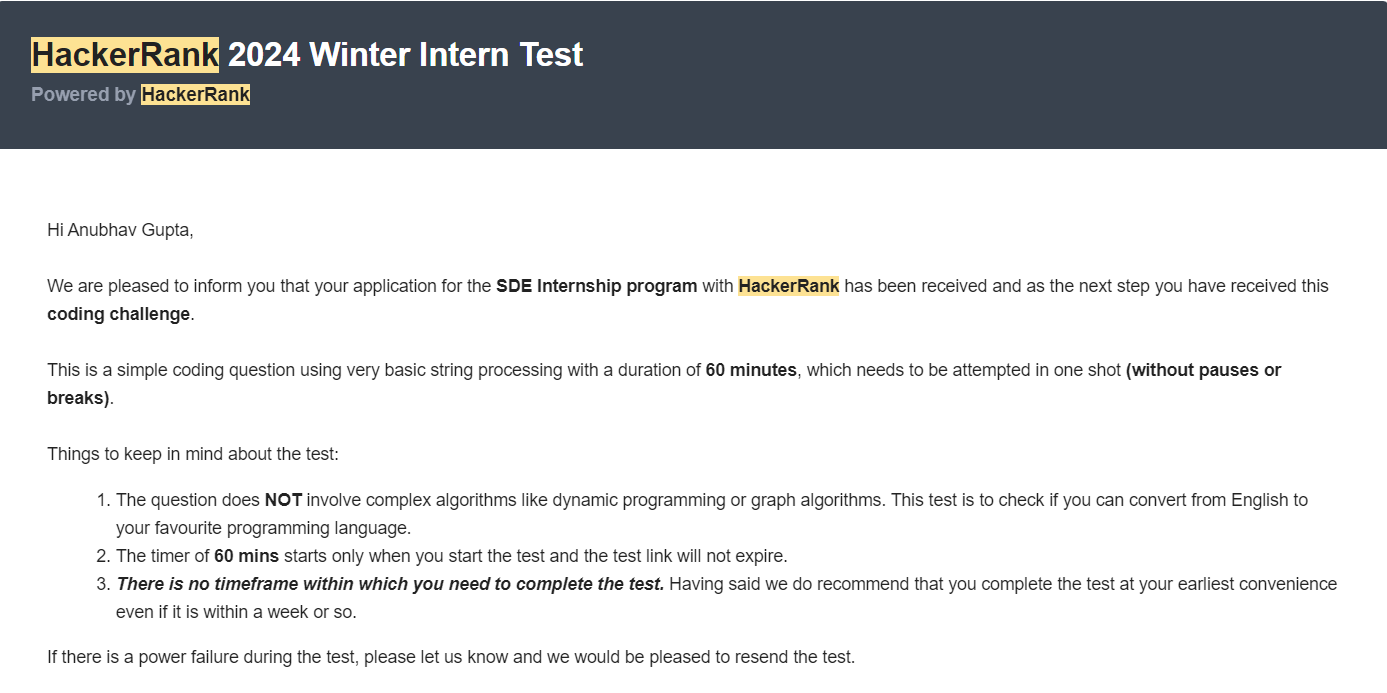Image resolution: width=1387 pixels, height=693 pixels.
Task: Click highlighted HackerRank after "Powered by"
Action: 195,94
